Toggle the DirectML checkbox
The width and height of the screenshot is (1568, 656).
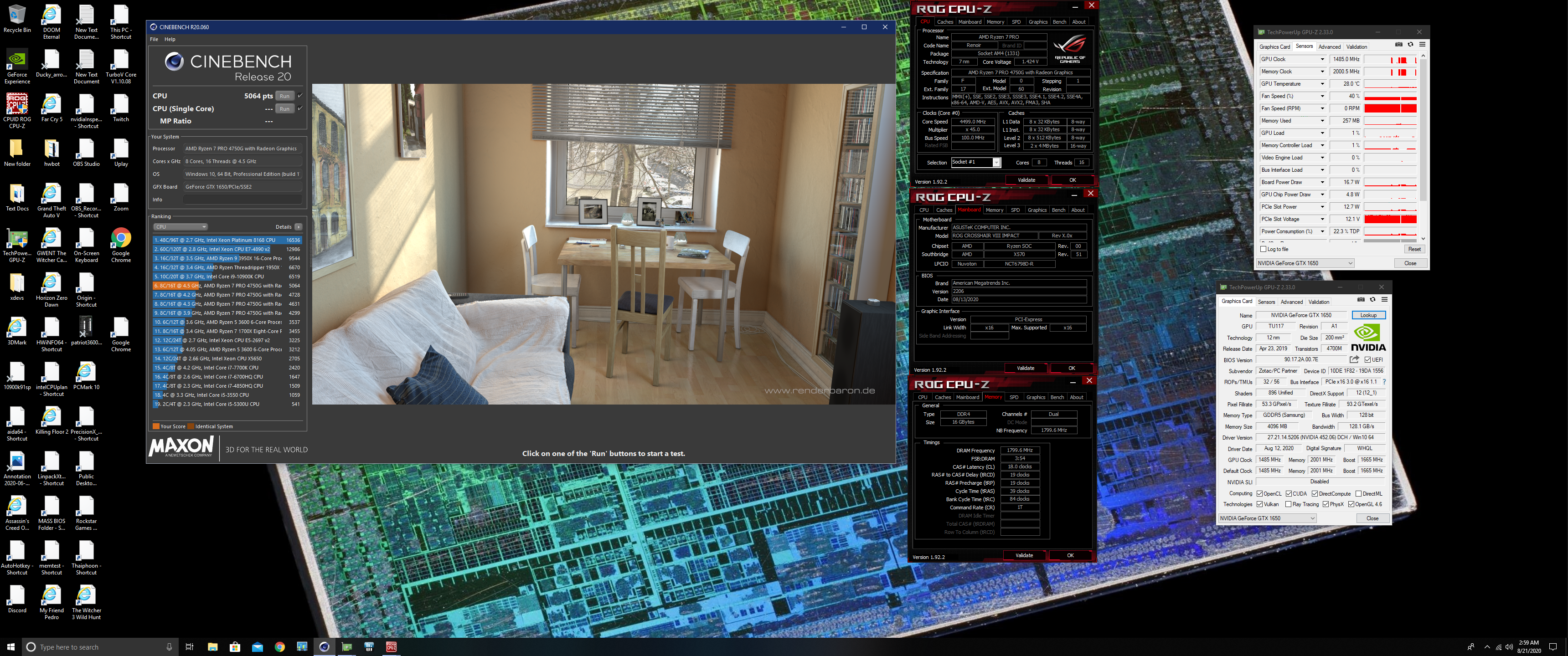(x=1358, y=493)
